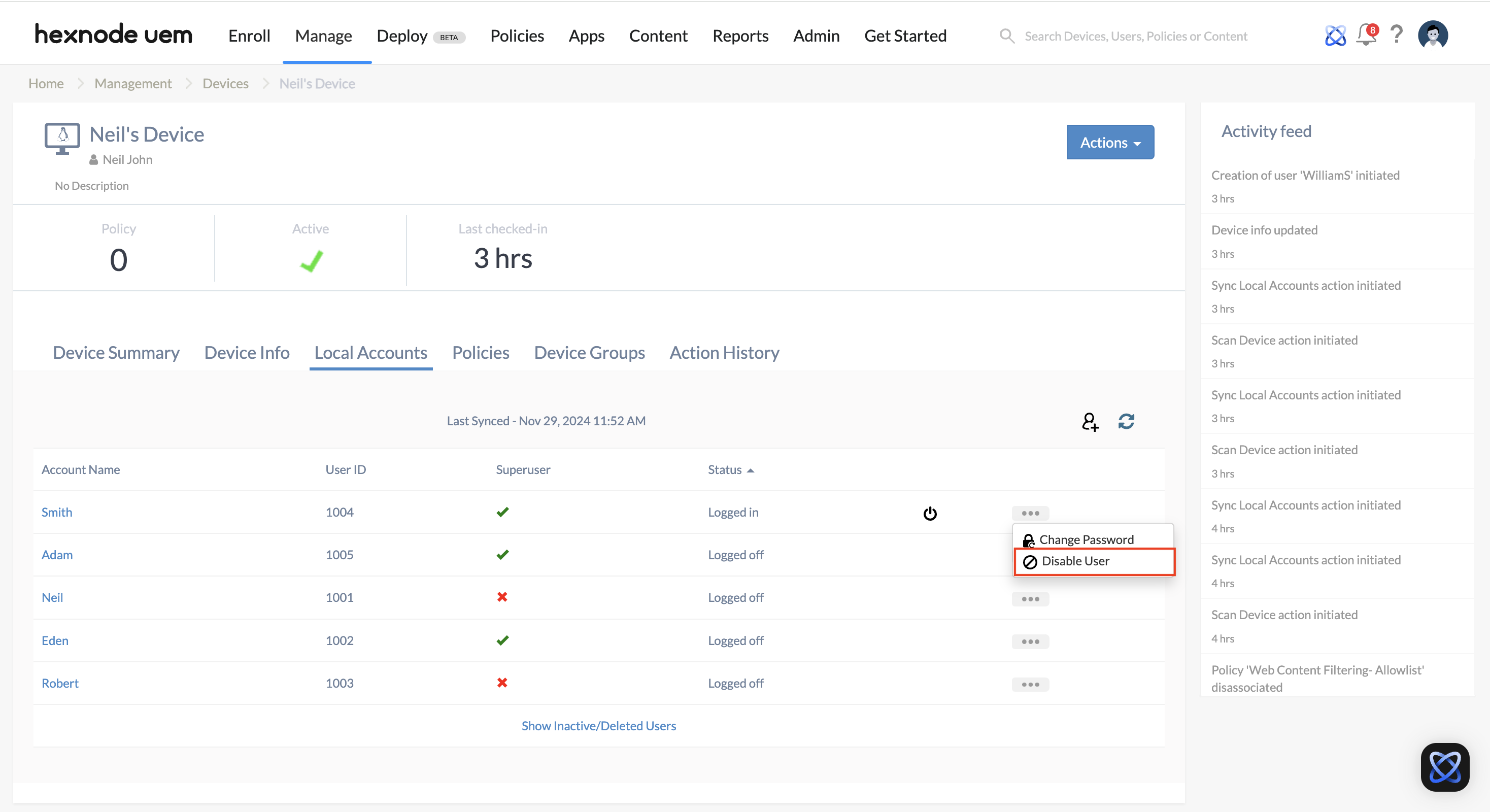Open the more options dots for Robert

pos(1030,684)
